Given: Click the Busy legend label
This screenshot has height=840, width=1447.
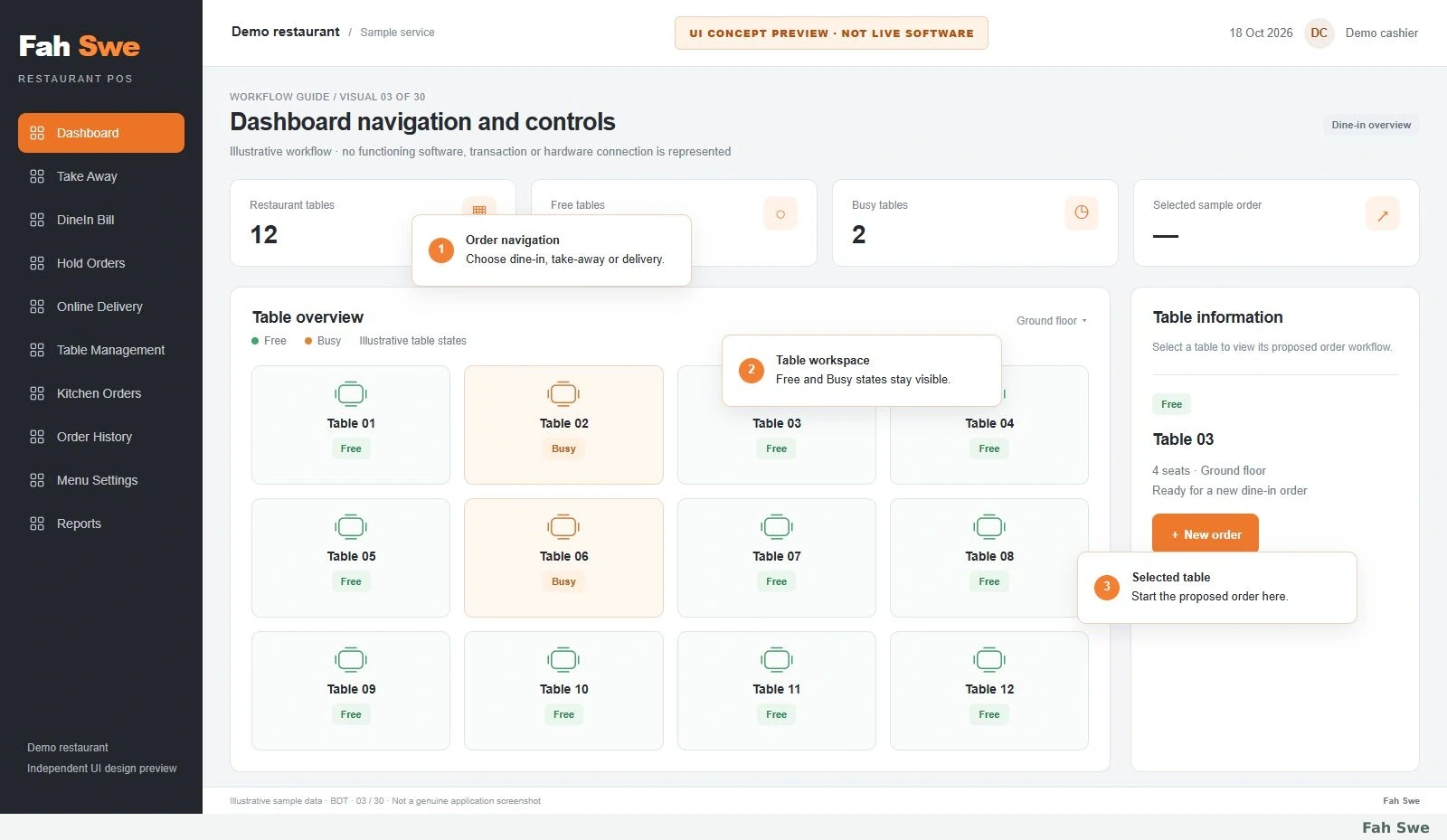Looking at the screenshot, I should point(329,341).
